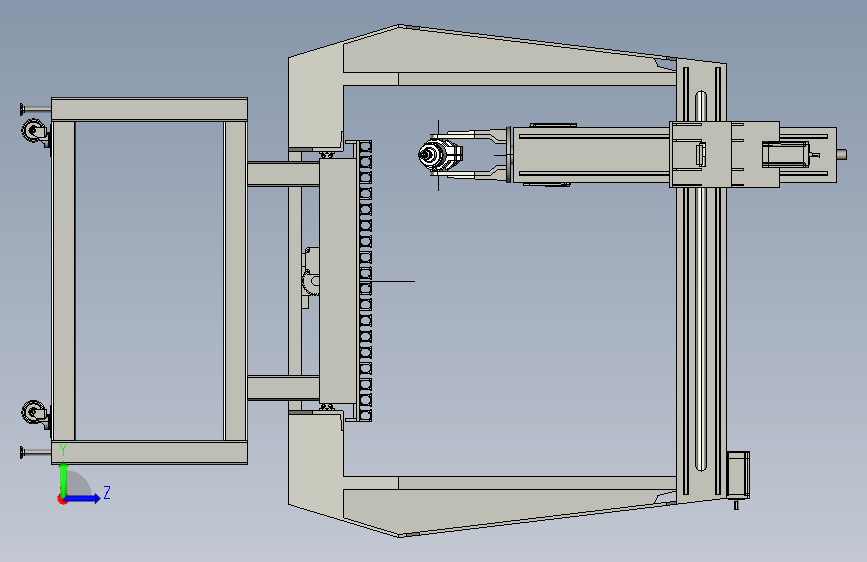
Task: Click the blue Z axis label
Action: click(x=107, y=492)
